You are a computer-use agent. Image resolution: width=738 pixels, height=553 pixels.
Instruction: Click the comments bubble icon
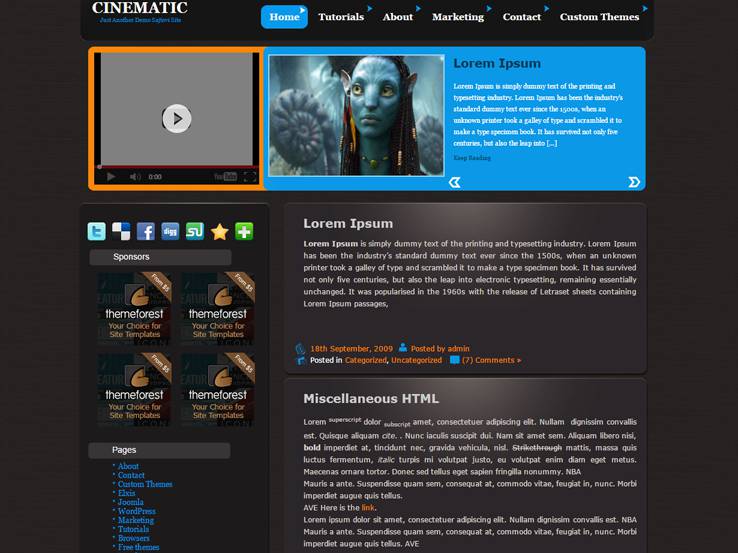point(454,360)
